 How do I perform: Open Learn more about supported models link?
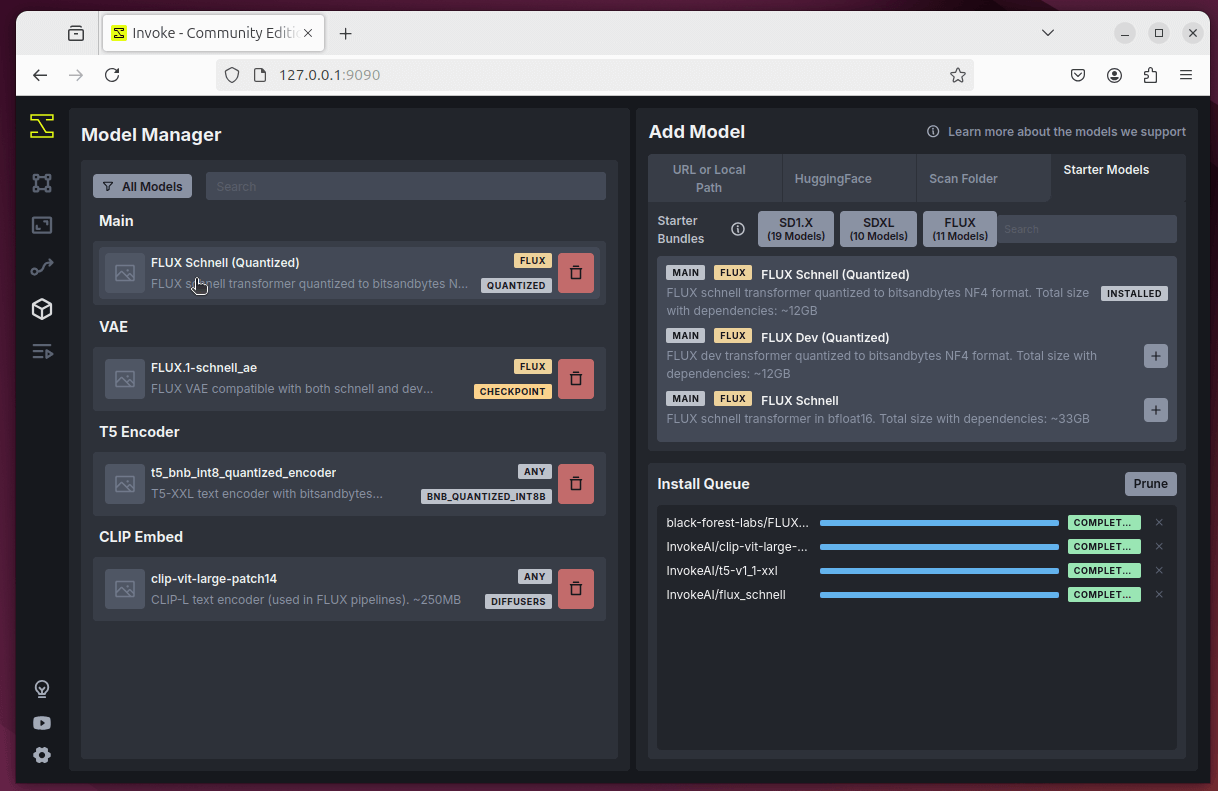1066,132
